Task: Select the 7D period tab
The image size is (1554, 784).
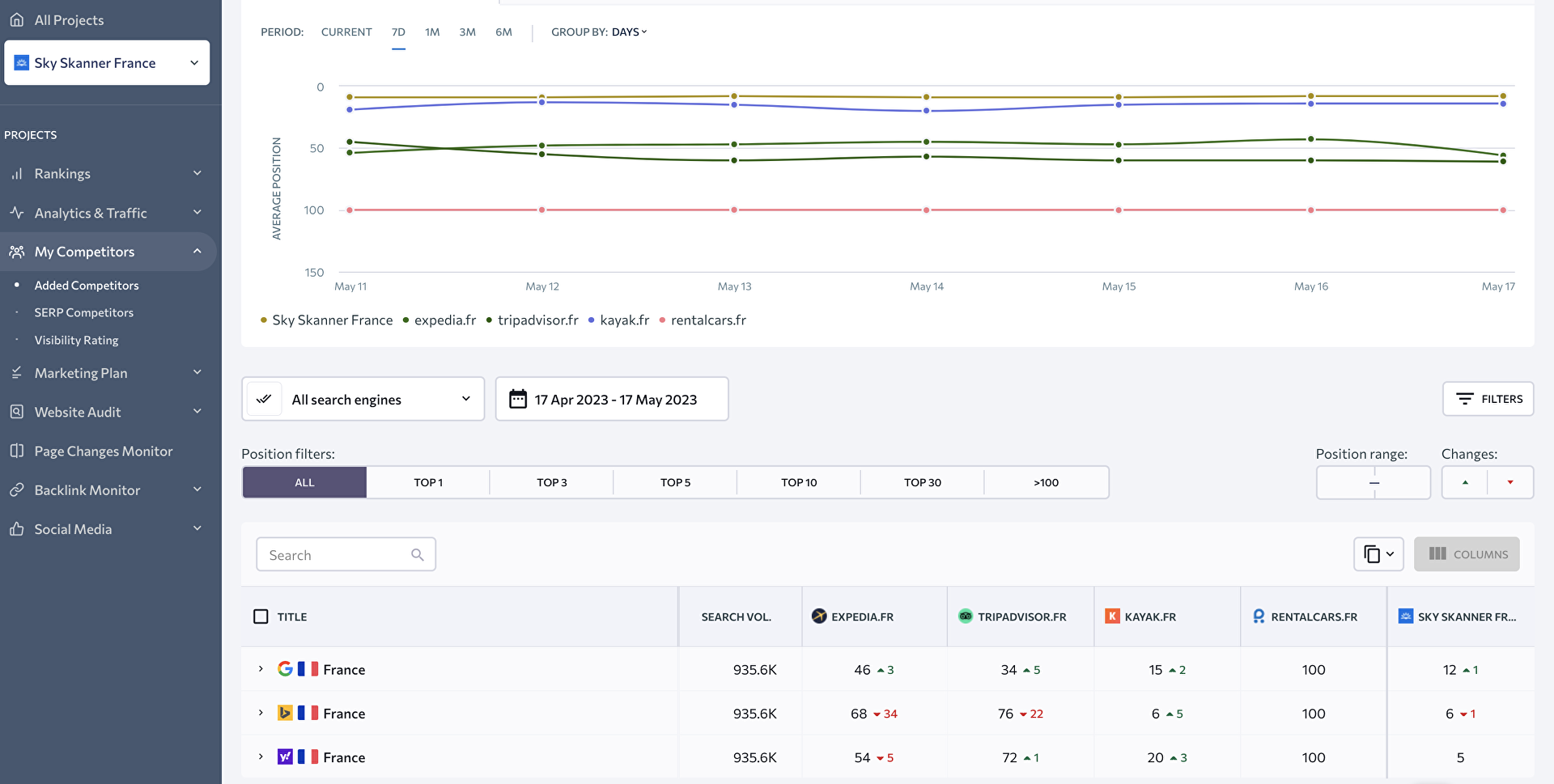Action: point(398,32)
